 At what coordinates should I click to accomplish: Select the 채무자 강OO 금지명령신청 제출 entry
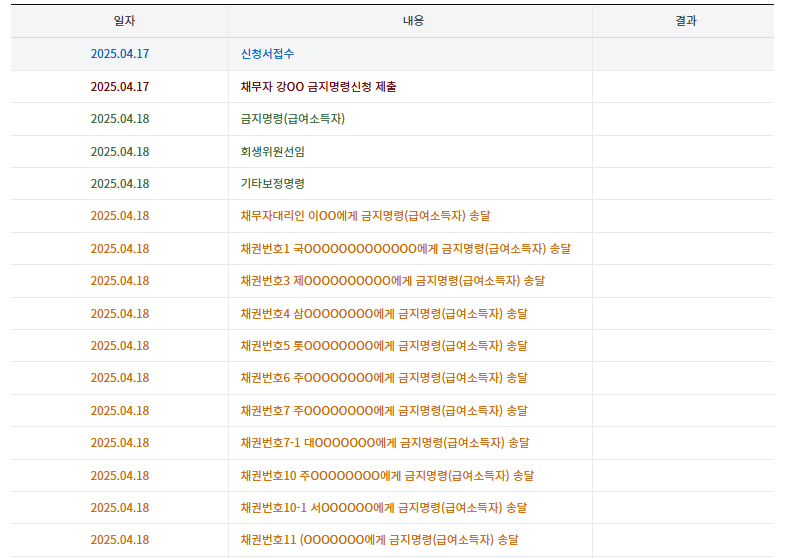(x=318, y=87)
